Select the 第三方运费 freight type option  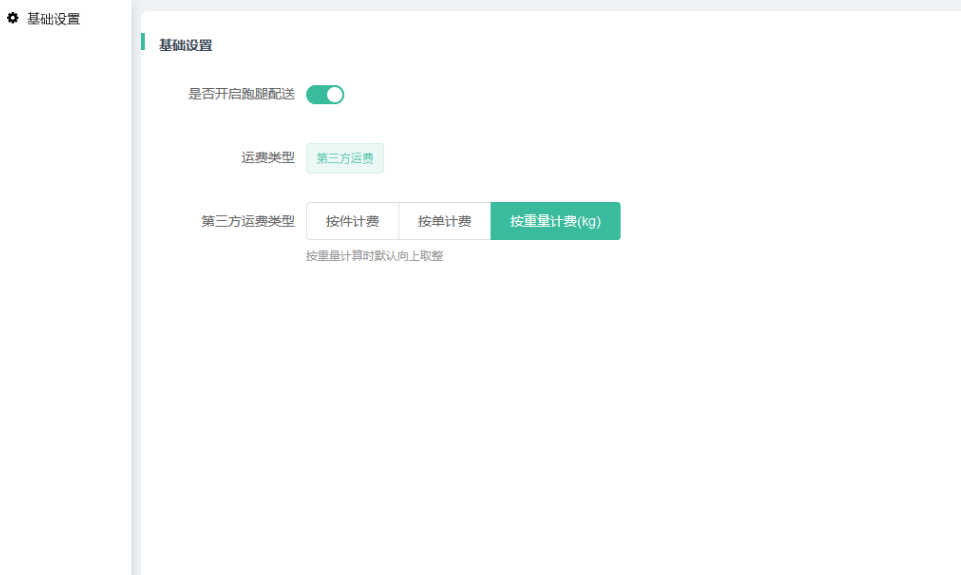(345, 158)
